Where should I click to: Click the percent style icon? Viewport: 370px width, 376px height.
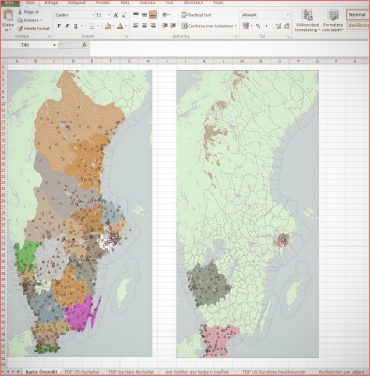click(x=258, y=26)
